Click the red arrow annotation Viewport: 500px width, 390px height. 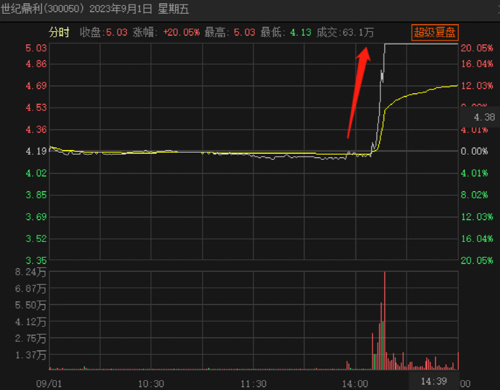tap(359, 92)
